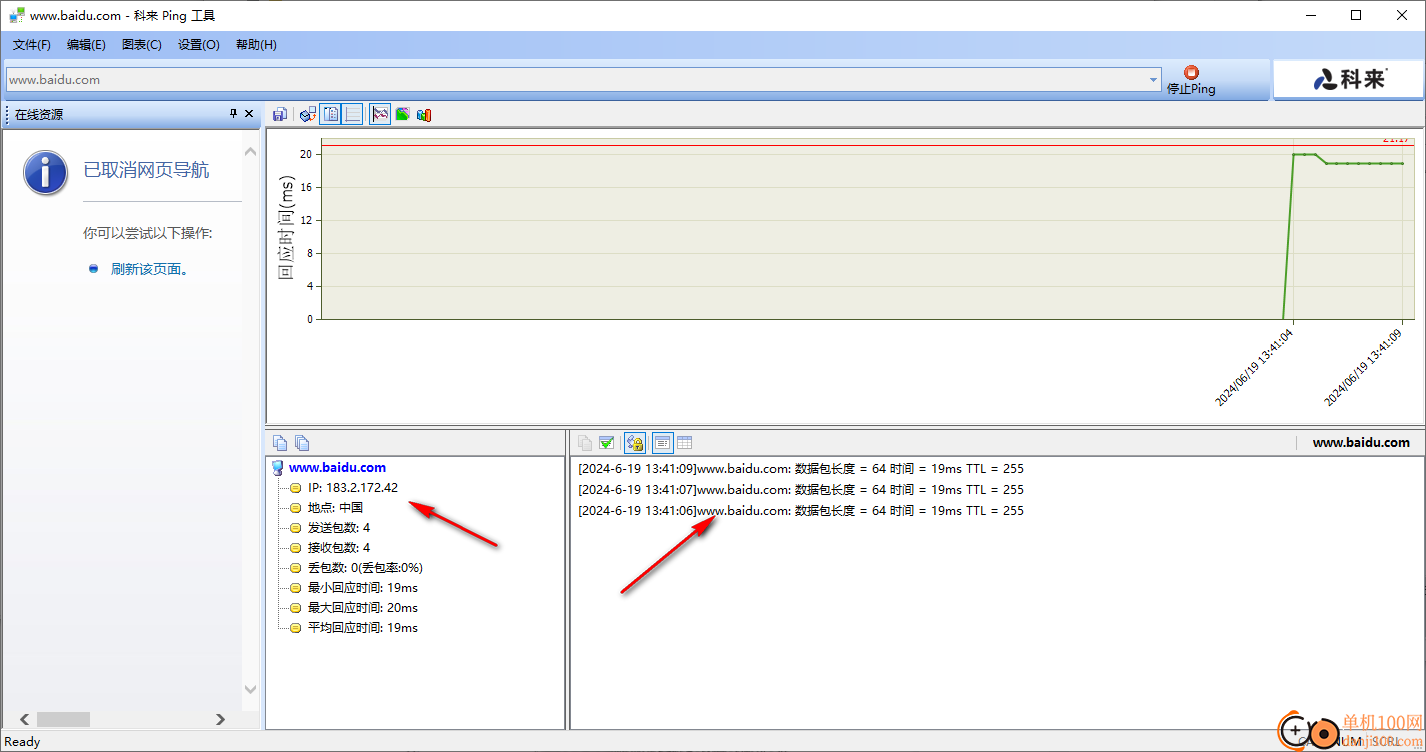Select the area chart view icon
Screen dimensions: 1426x752
[x=402, y=115]
